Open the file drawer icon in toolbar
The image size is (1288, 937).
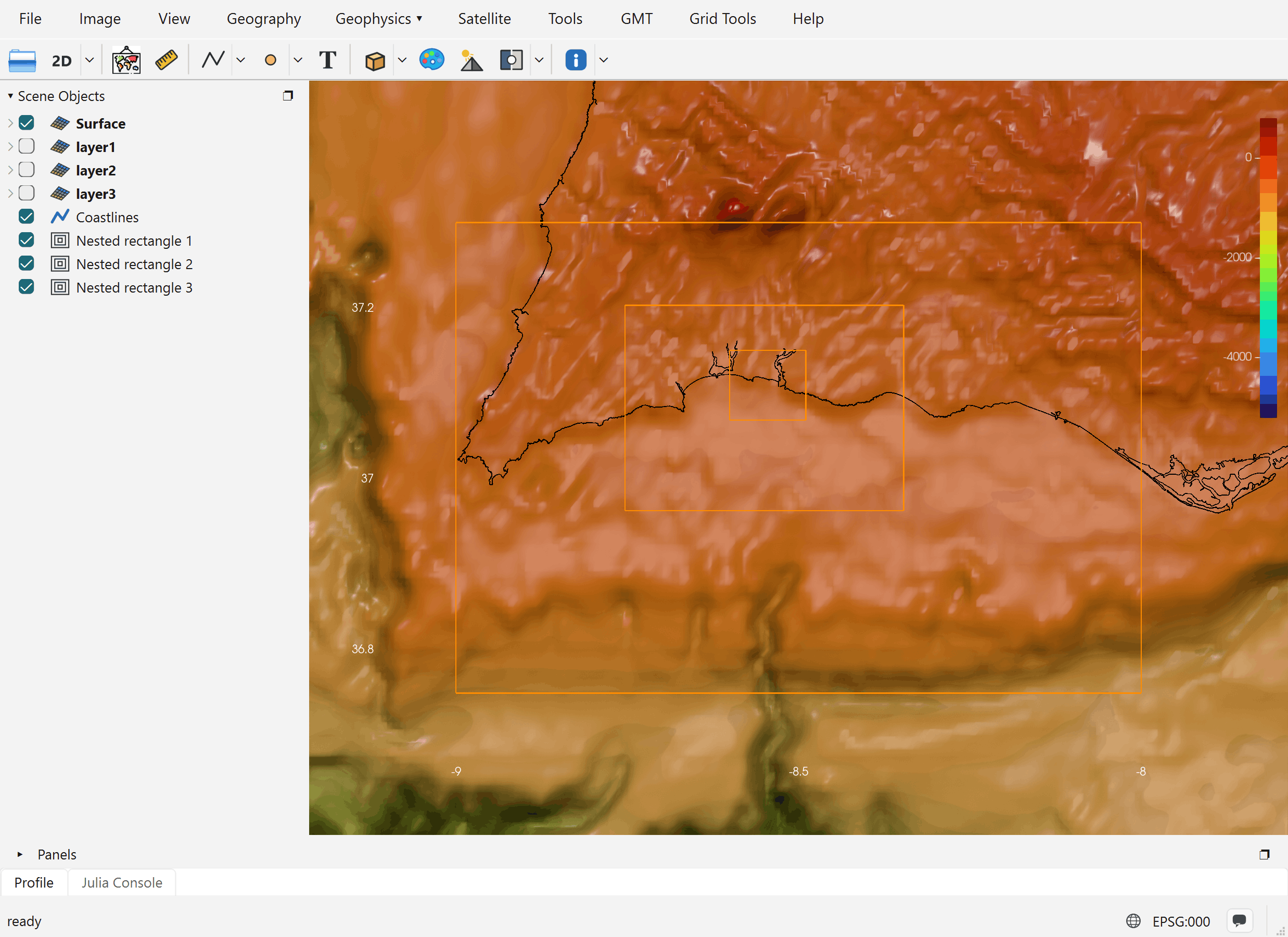pos(22,60)
